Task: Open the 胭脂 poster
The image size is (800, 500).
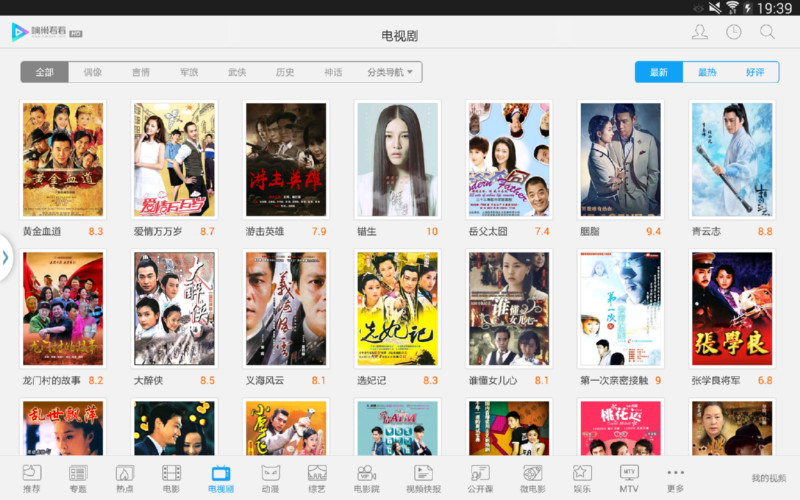Action: coord(620,160)
